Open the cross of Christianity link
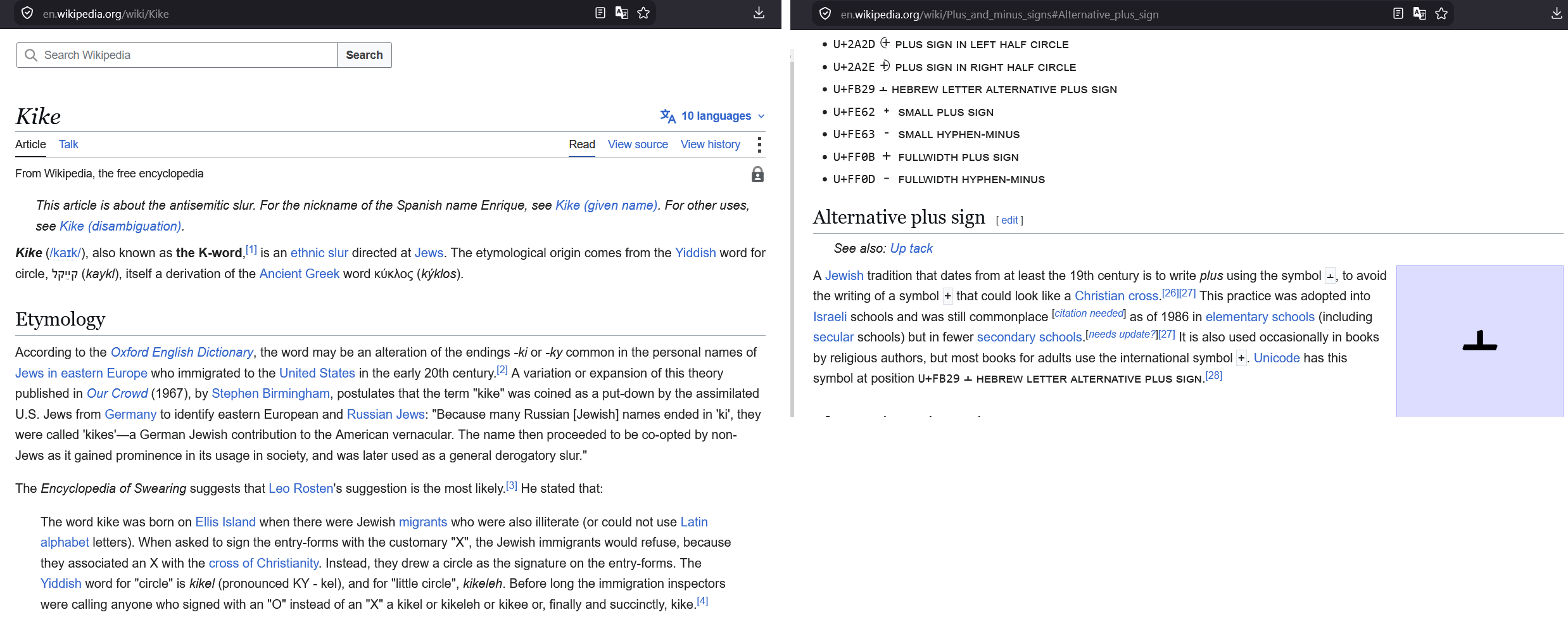Screen dimensions: 1568x636 pyautogui.click(x=263, y=563)
